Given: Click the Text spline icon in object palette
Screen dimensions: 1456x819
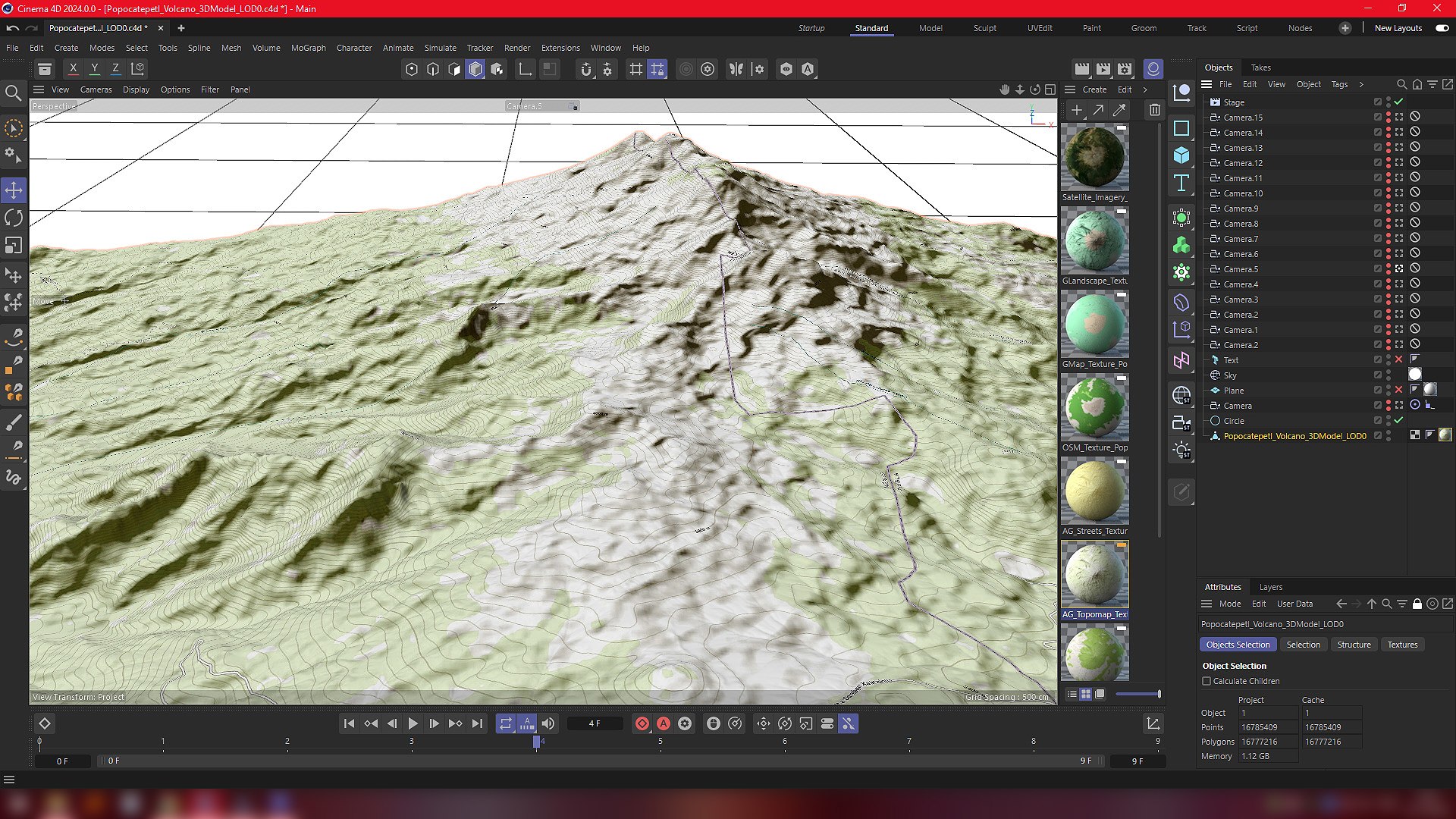Looking at the screenshot, I should pos(1181,183).
